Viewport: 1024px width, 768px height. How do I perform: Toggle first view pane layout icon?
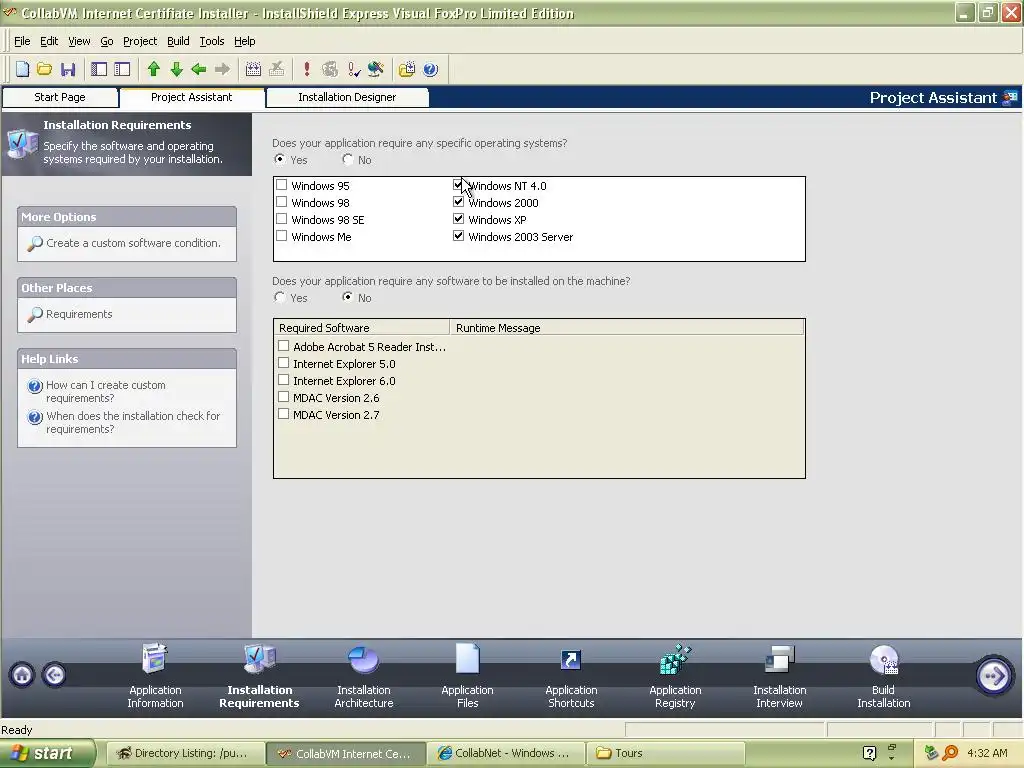click(x=99, y=69)
